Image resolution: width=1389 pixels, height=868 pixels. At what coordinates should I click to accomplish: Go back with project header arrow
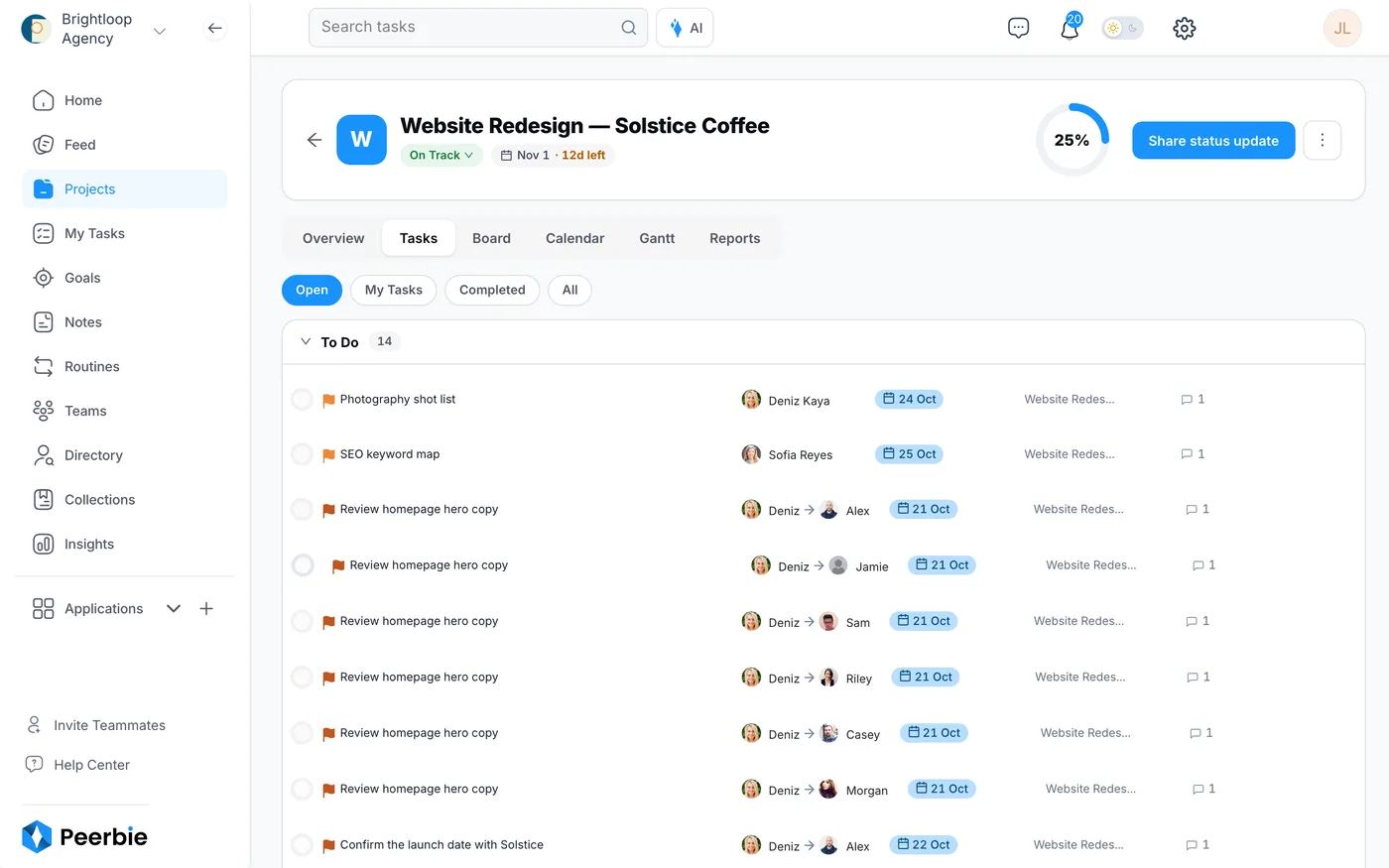point(315,140)
